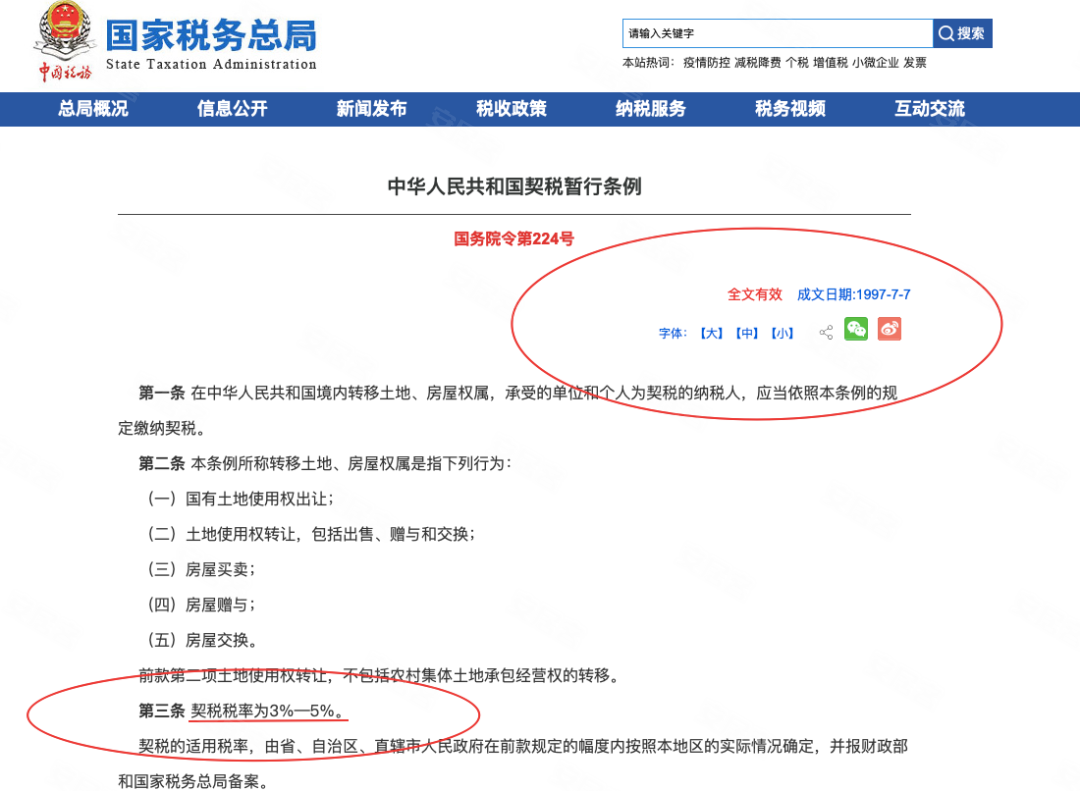
Task: Click the 第二条 article heading
Action: pos(162,464)
